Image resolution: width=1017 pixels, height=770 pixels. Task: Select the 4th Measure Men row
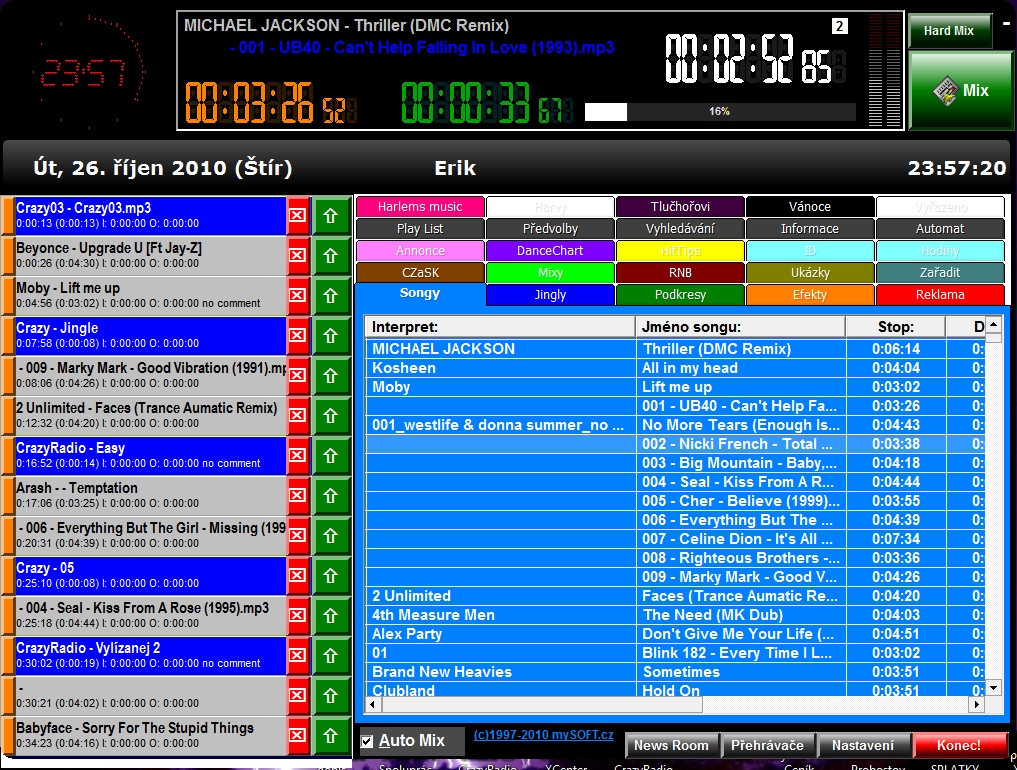pyautogui.click(x=675, y=615)
